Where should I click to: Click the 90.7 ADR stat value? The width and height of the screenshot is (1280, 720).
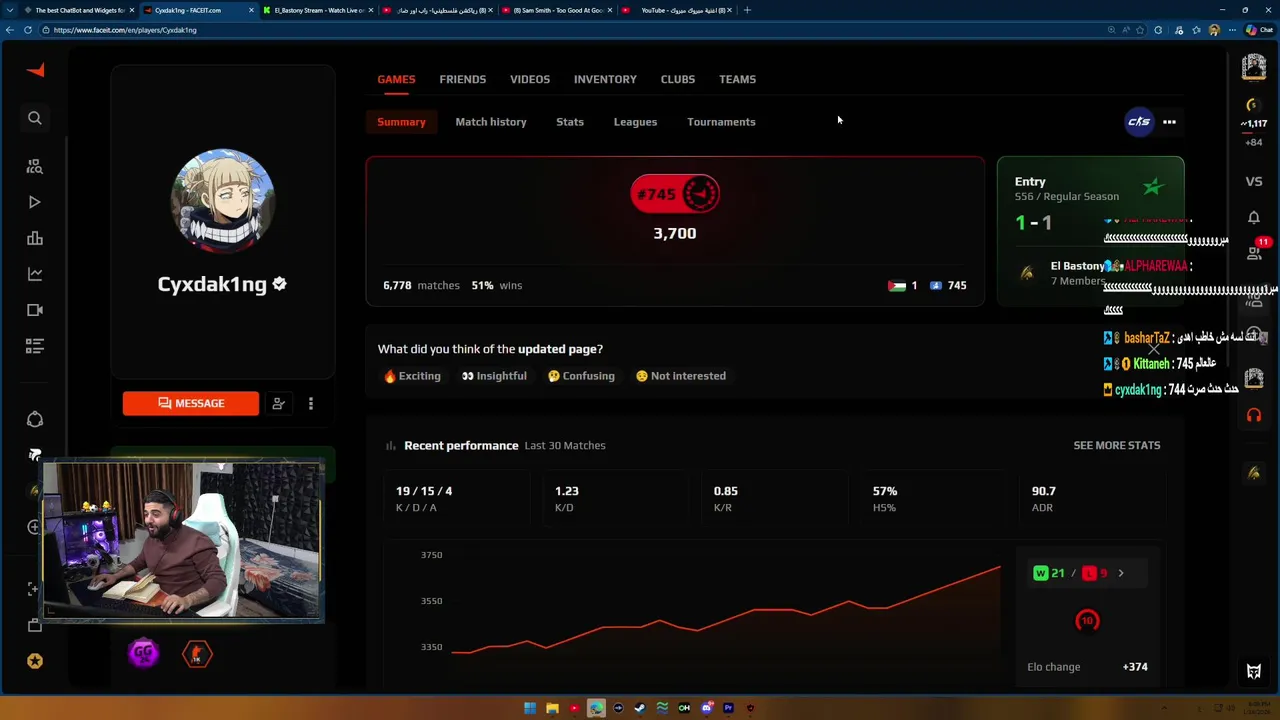1043,491
